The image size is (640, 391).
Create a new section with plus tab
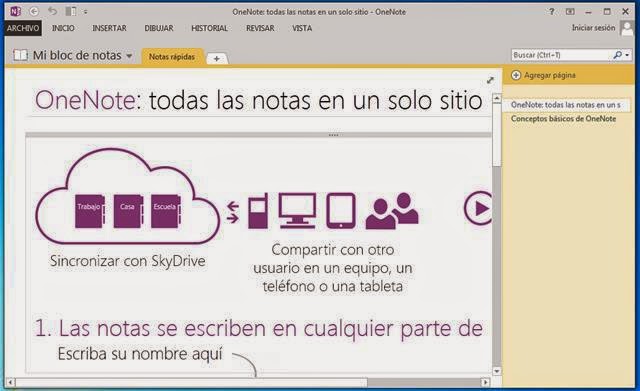click(x=217, y=58)
